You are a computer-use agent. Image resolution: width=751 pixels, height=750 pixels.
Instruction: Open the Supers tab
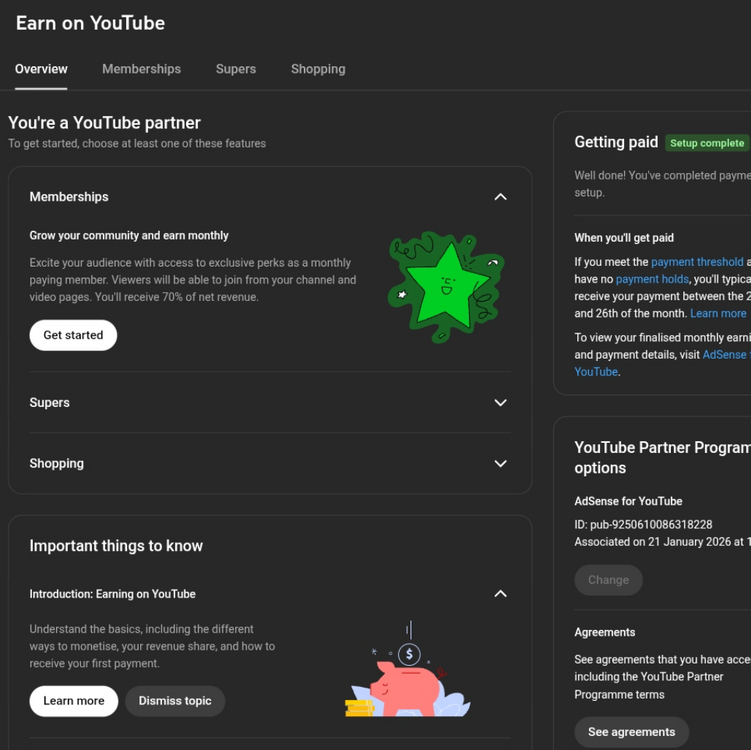pyautogui.click(x=236, y=69)
